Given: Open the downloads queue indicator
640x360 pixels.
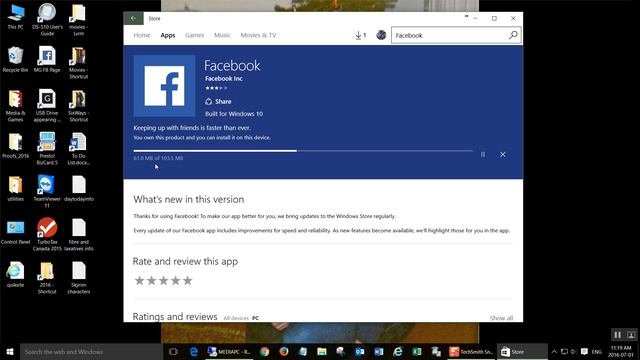Looking at the screenshot, I should [360, 36].
